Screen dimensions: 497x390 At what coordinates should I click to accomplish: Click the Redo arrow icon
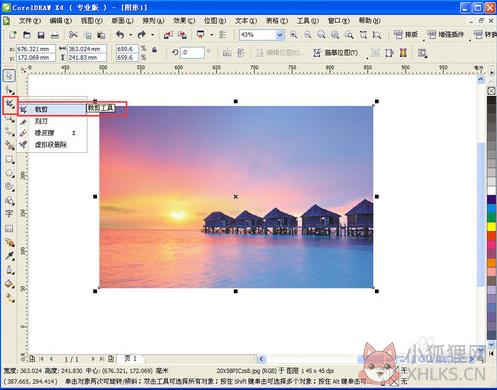click(141, 35)
